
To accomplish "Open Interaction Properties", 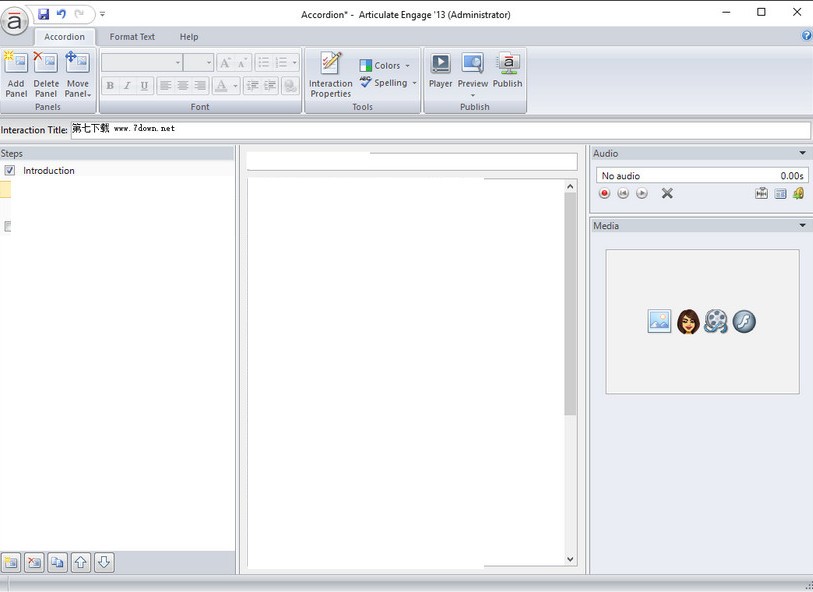I will tap(330, 75).
